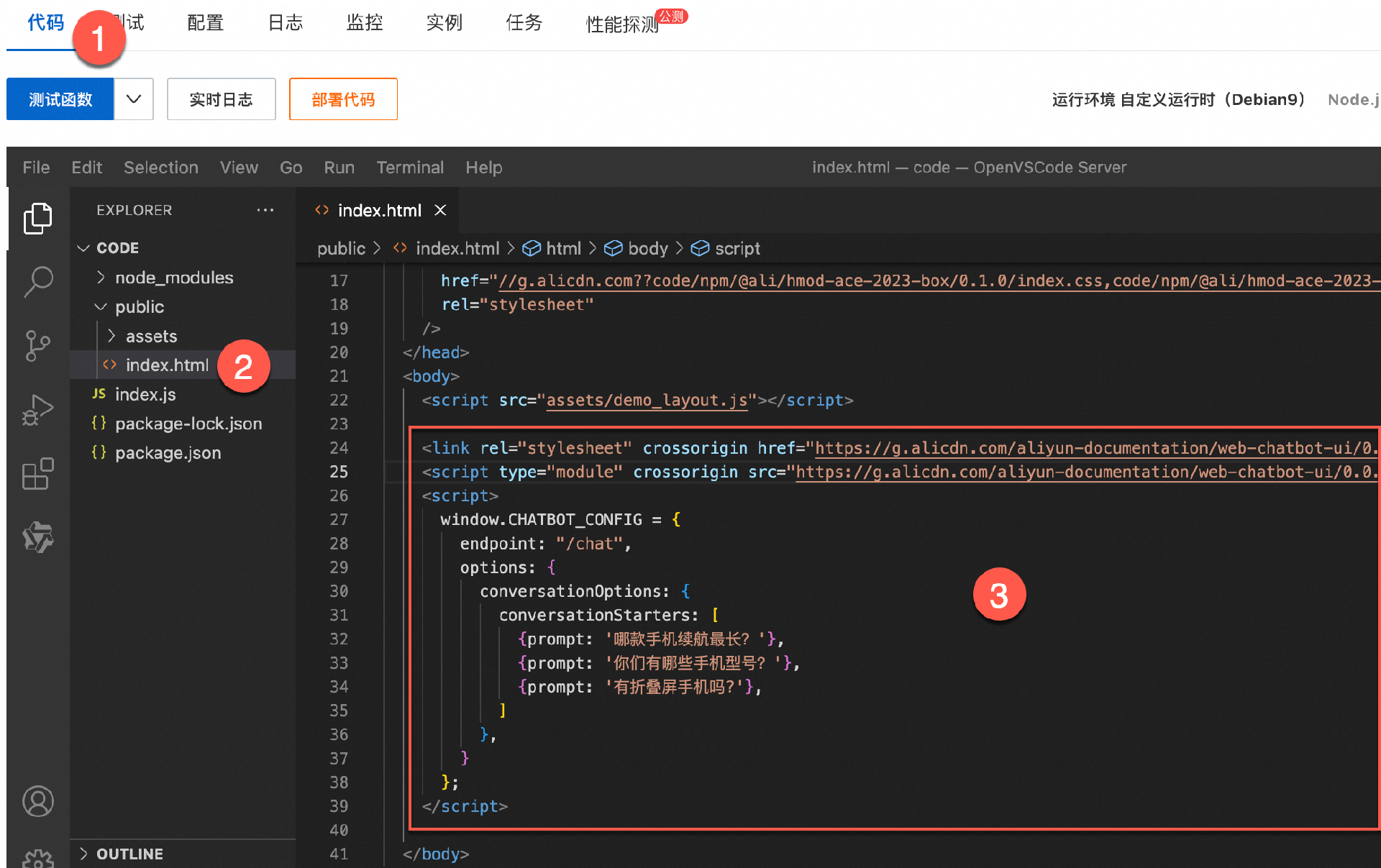1381x868 pixels.
Task: Open the Source Control branch icon
Action: pos(37,346)
